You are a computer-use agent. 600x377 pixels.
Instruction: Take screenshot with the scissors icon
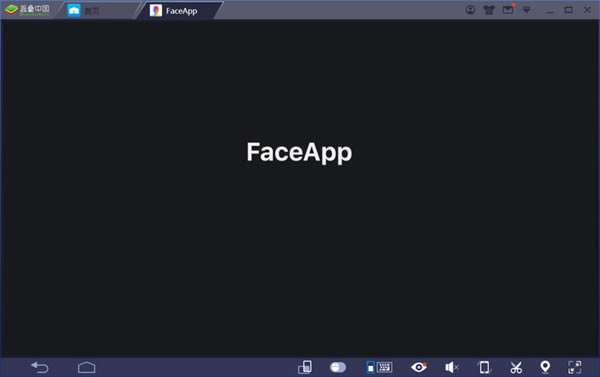(516, 367)
